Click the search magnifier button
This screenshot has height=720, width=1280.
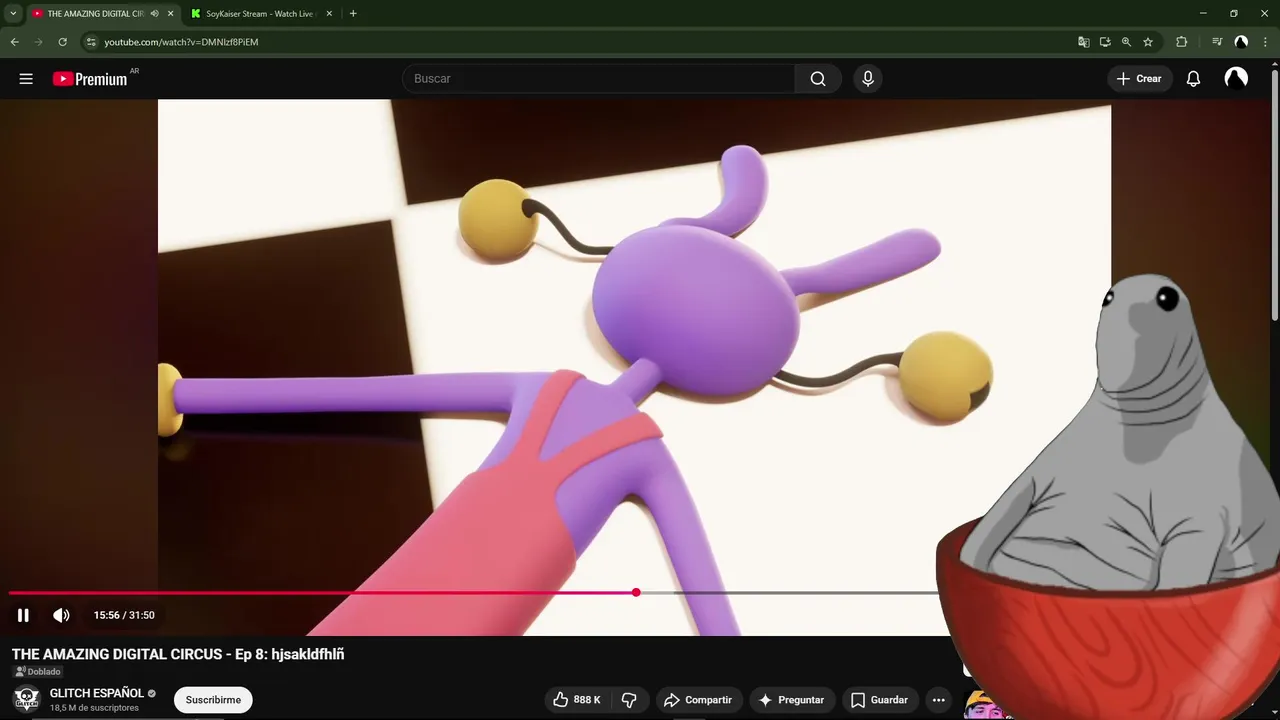[818, 79]
